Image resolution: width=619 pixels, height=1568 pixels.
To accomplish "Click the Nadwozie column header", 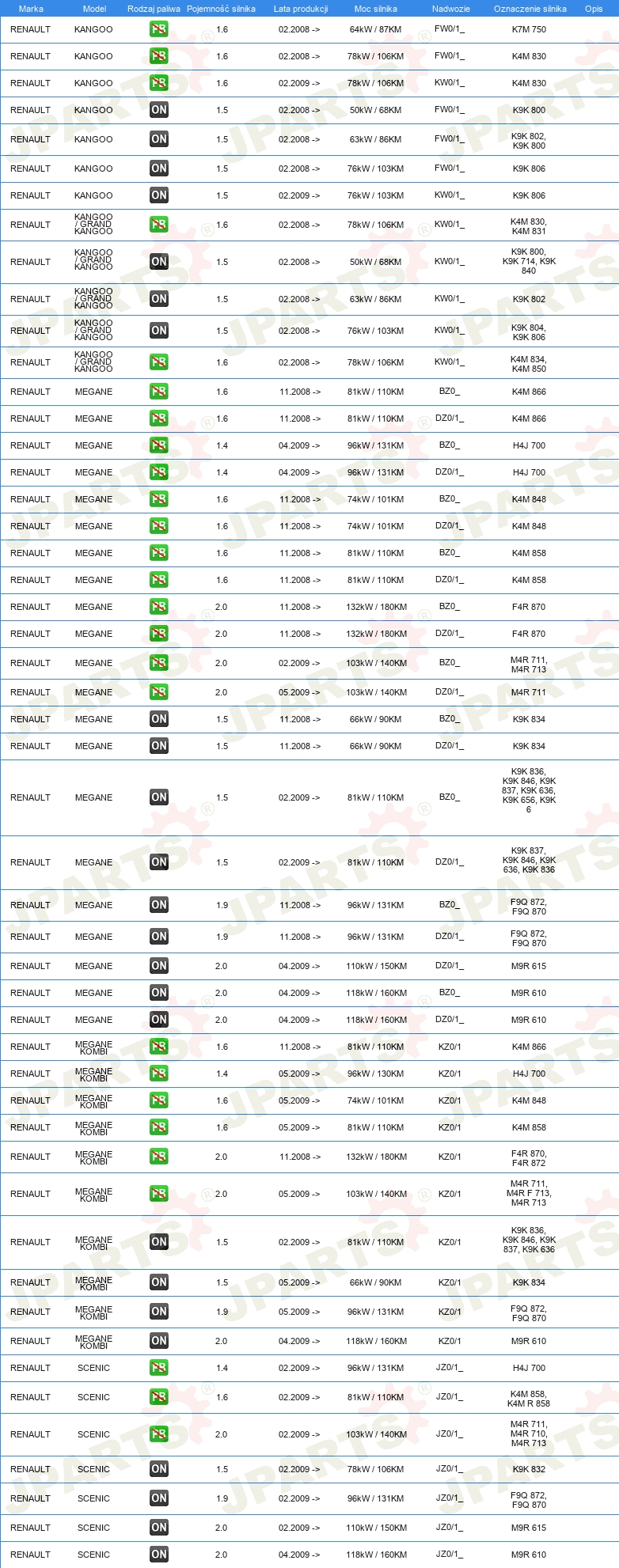I will point(451,9).
